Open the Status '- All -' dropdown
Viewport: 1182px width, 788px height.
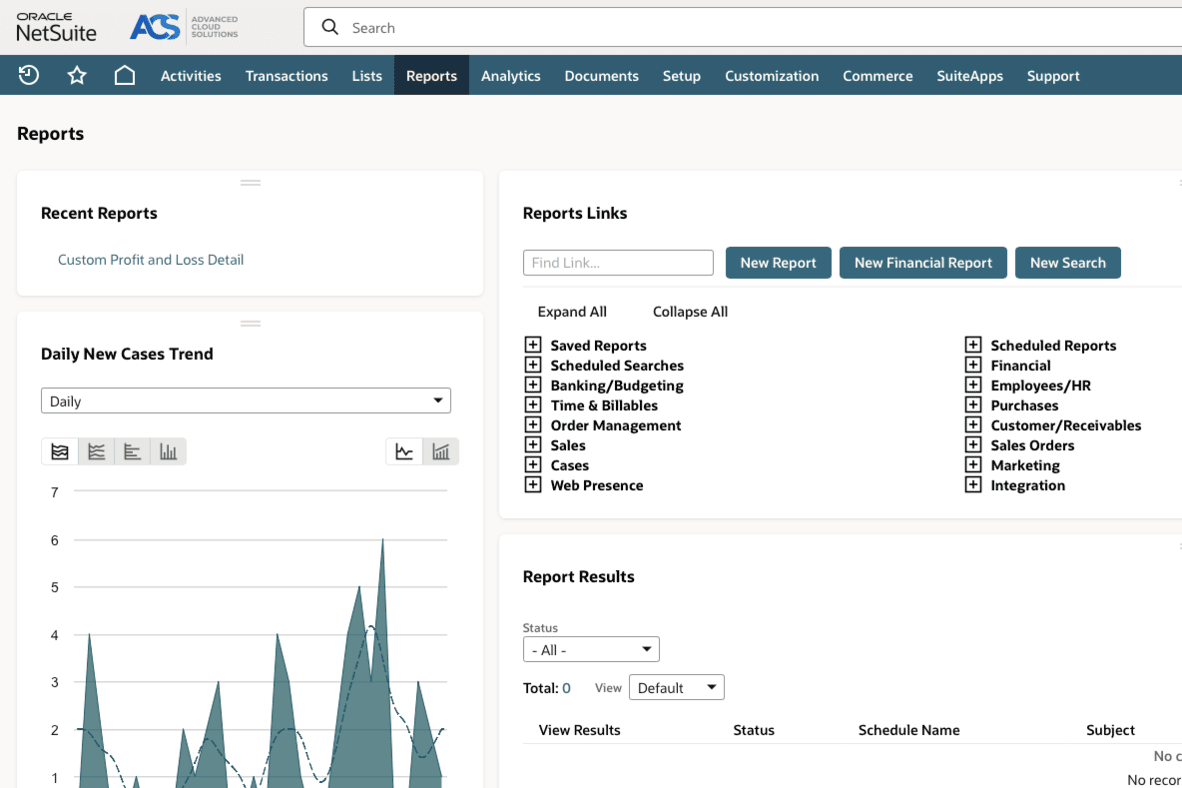[x=591, y=649]
